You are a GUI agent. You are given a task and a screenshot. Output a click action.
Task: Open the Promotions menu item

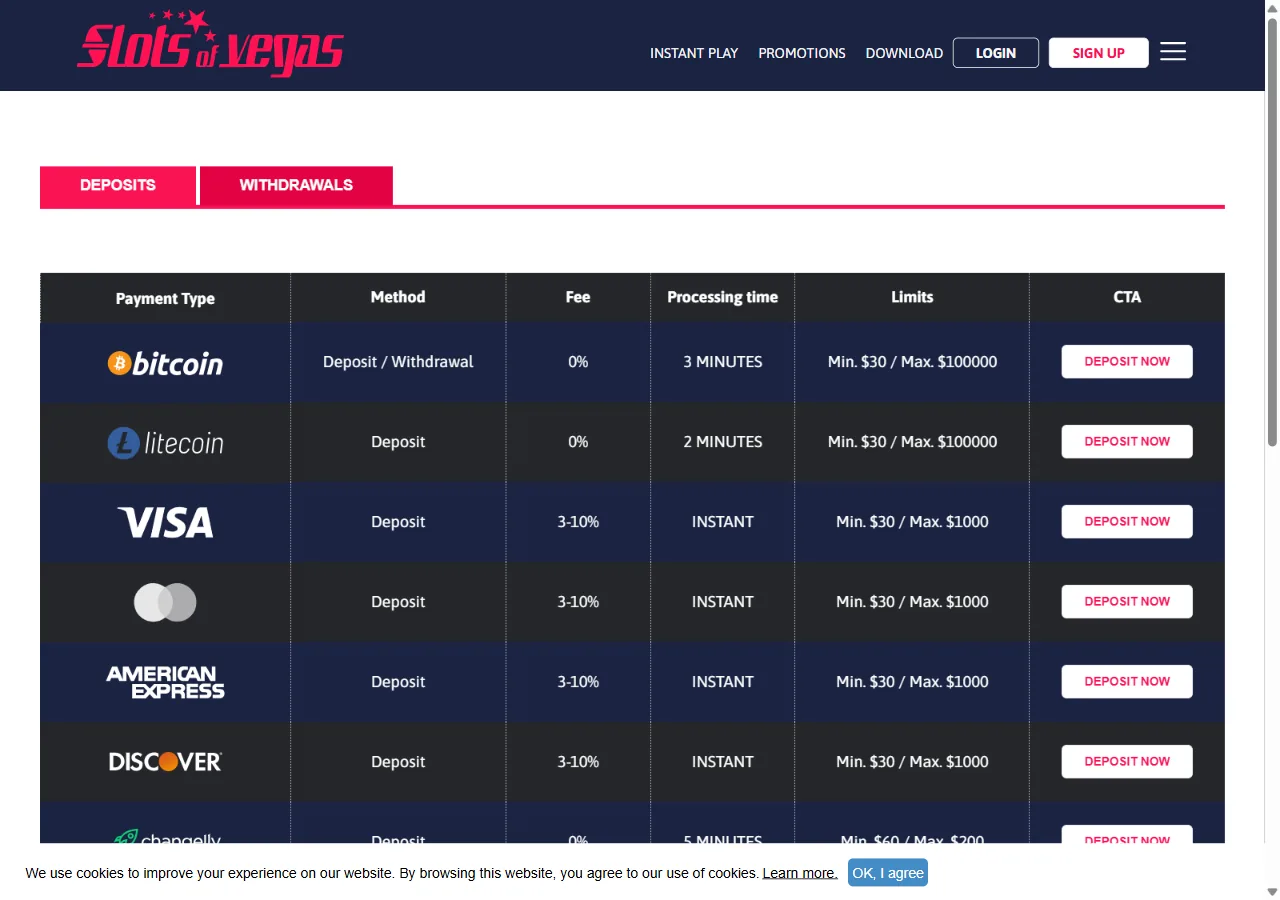coord(802,53)
